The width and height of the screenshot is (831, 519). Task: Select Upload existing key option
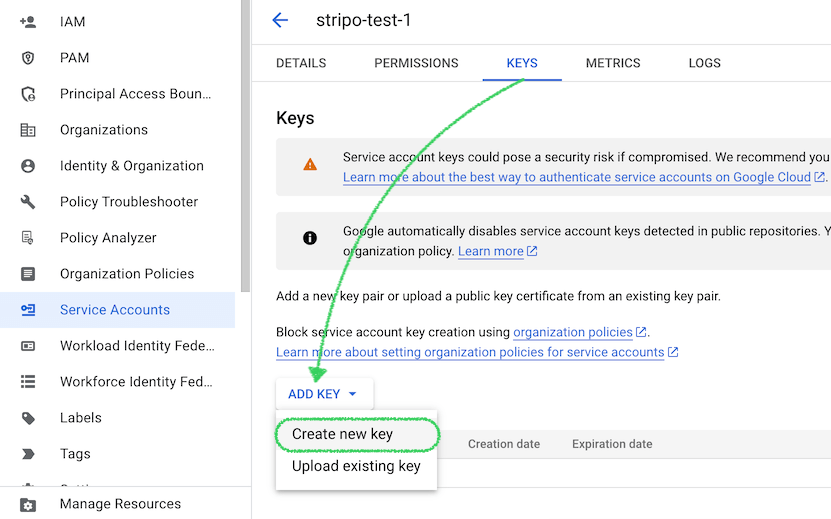click(356, 466)
